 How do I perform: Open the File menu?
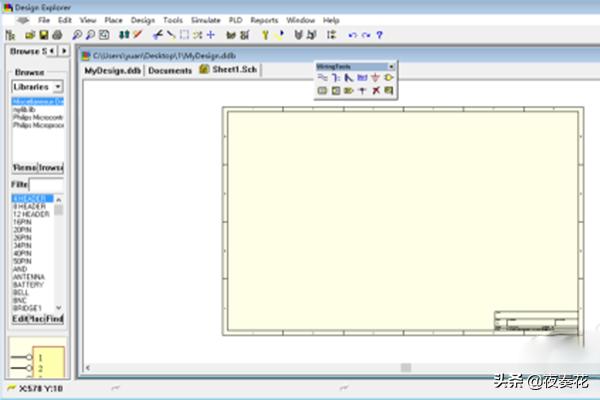44,20
